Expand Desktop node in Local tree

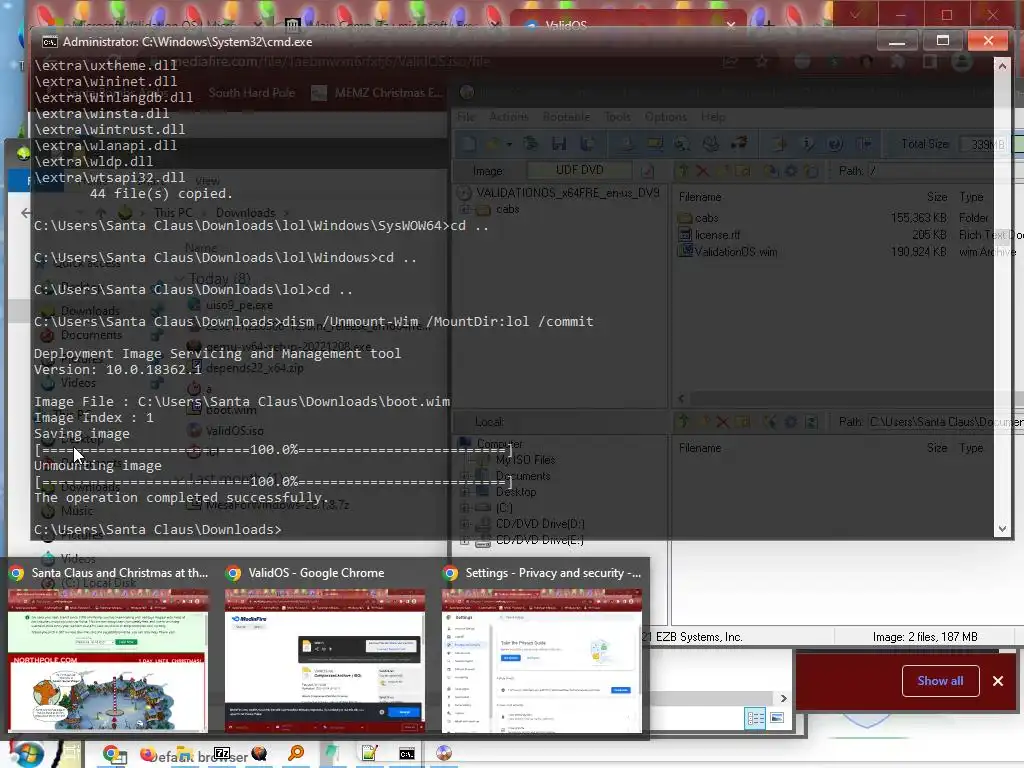click(465, 492)
